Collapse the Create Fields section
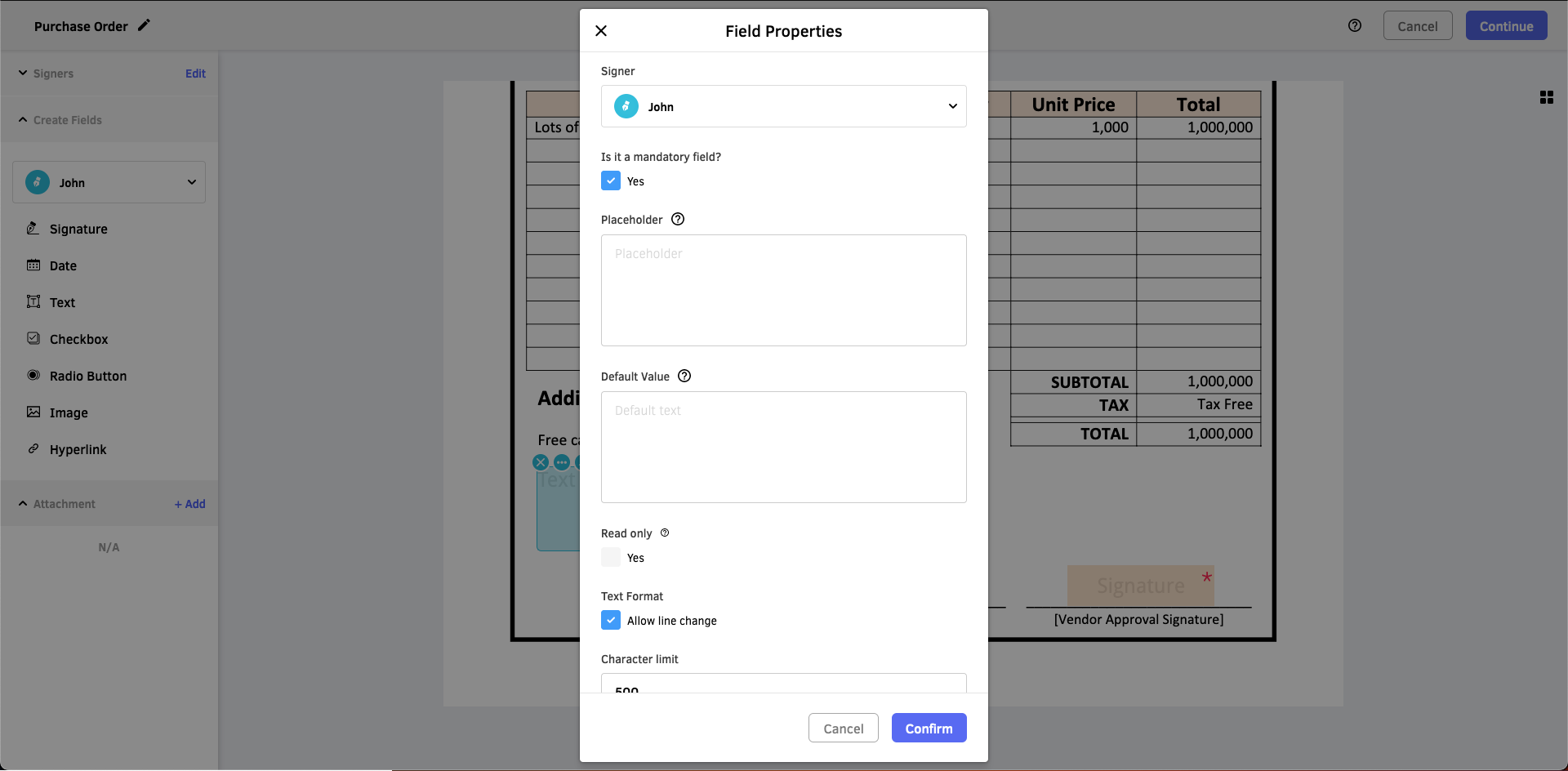1568x771 pixels. [23, 119]
